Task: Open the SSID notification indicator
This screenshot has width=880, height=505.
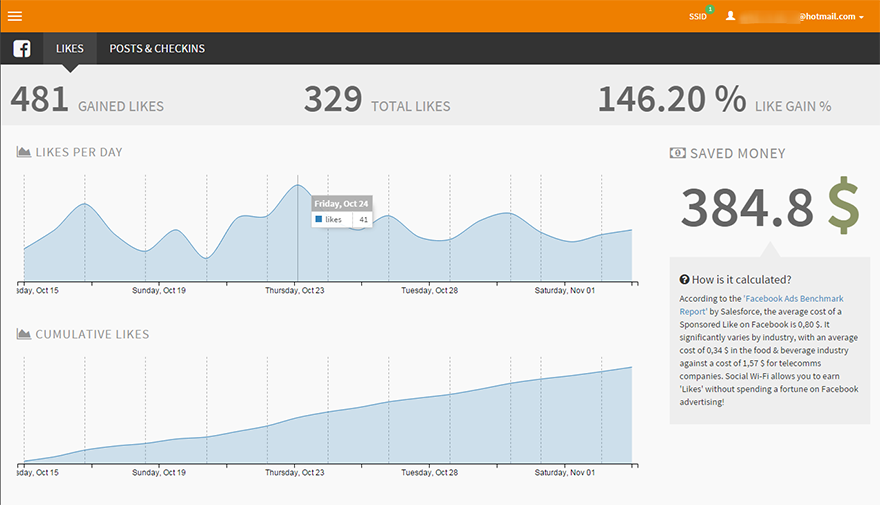Action: (x=698, y=17)
